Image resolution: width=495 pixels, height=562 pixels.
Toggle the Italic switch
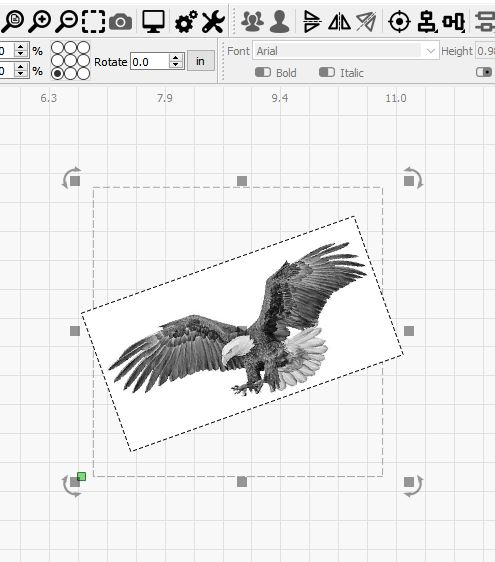[327, 72]
